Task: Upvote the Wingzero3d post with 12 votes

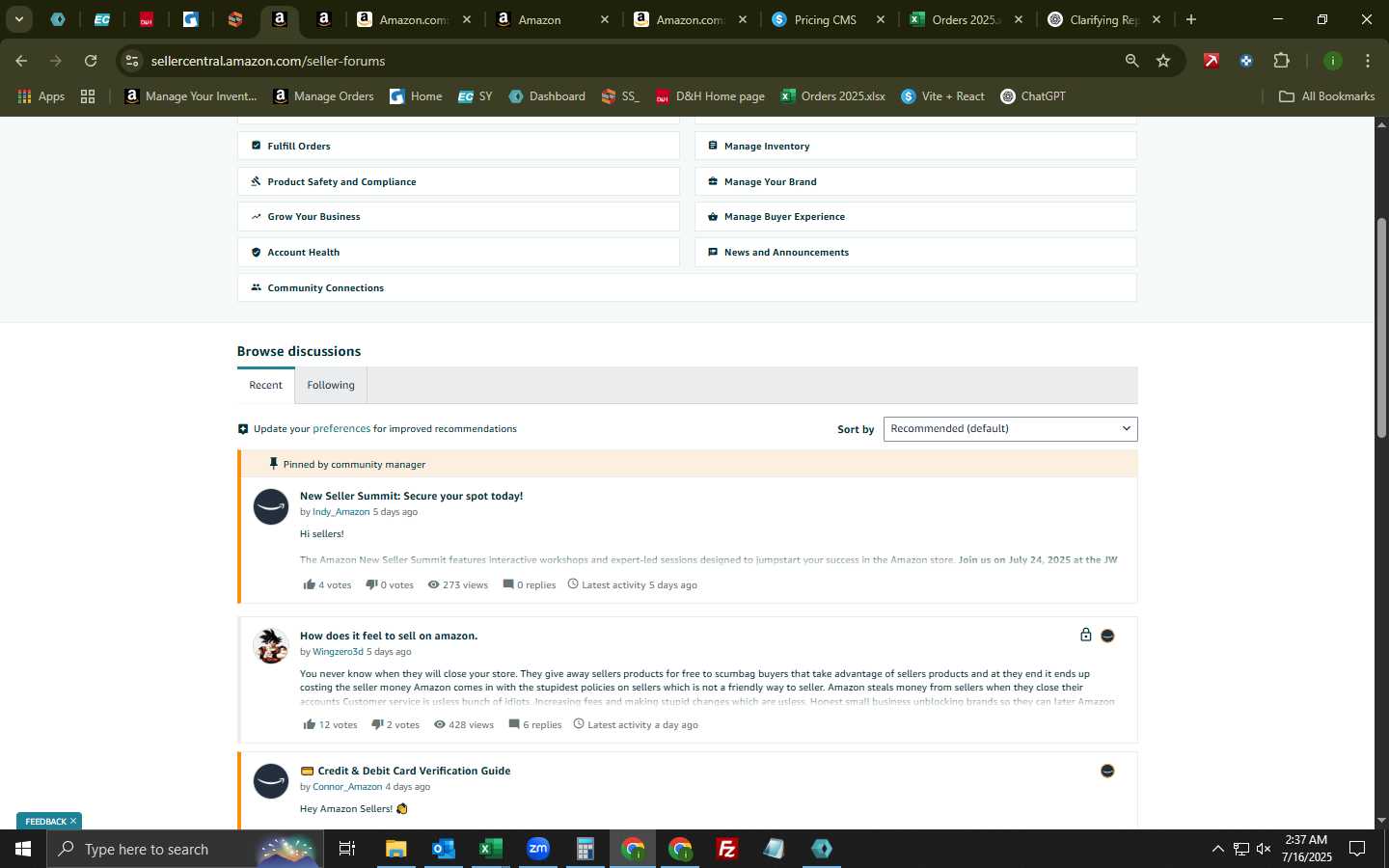Action: [309, 724]
